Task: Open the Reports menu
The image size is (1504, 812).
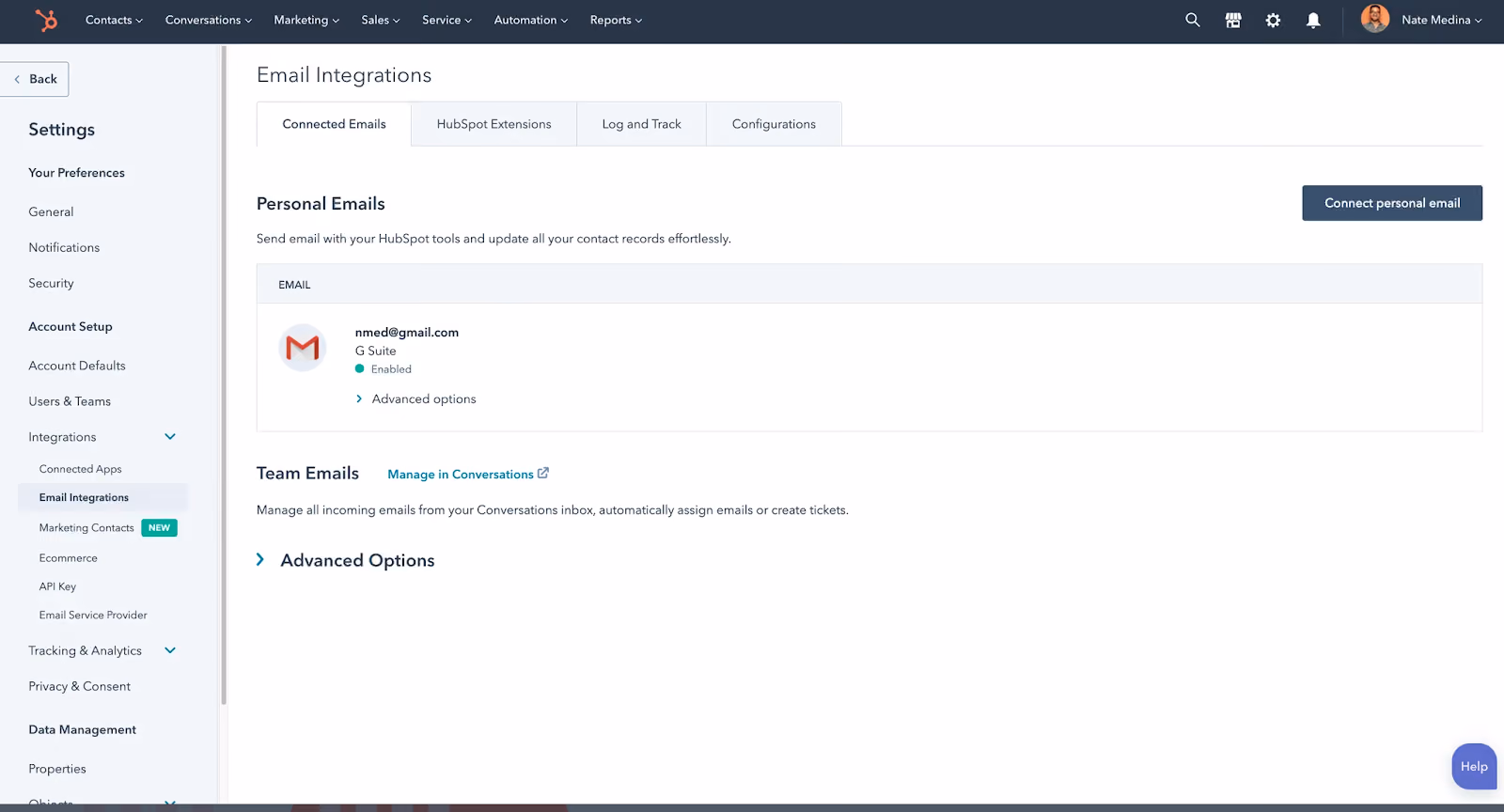Action: (616, 20)
